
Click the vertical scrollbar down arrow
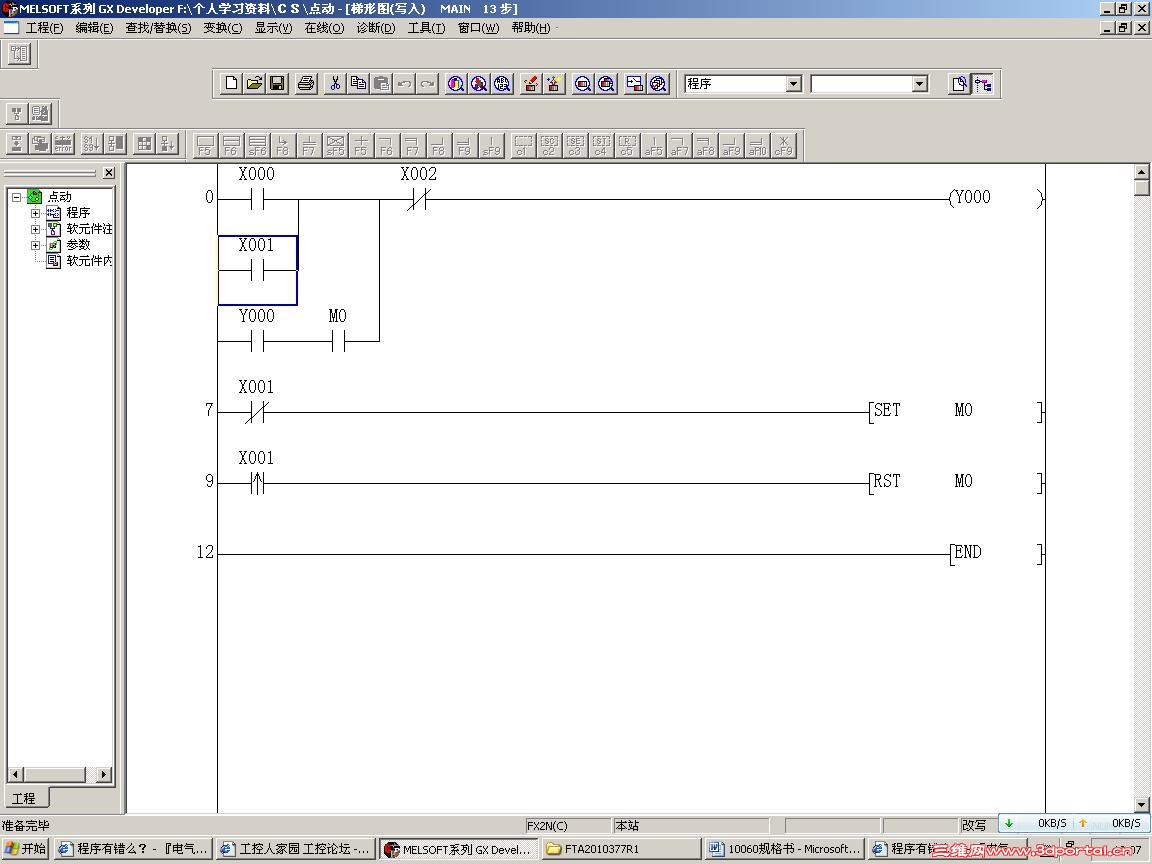(1142, 804)
